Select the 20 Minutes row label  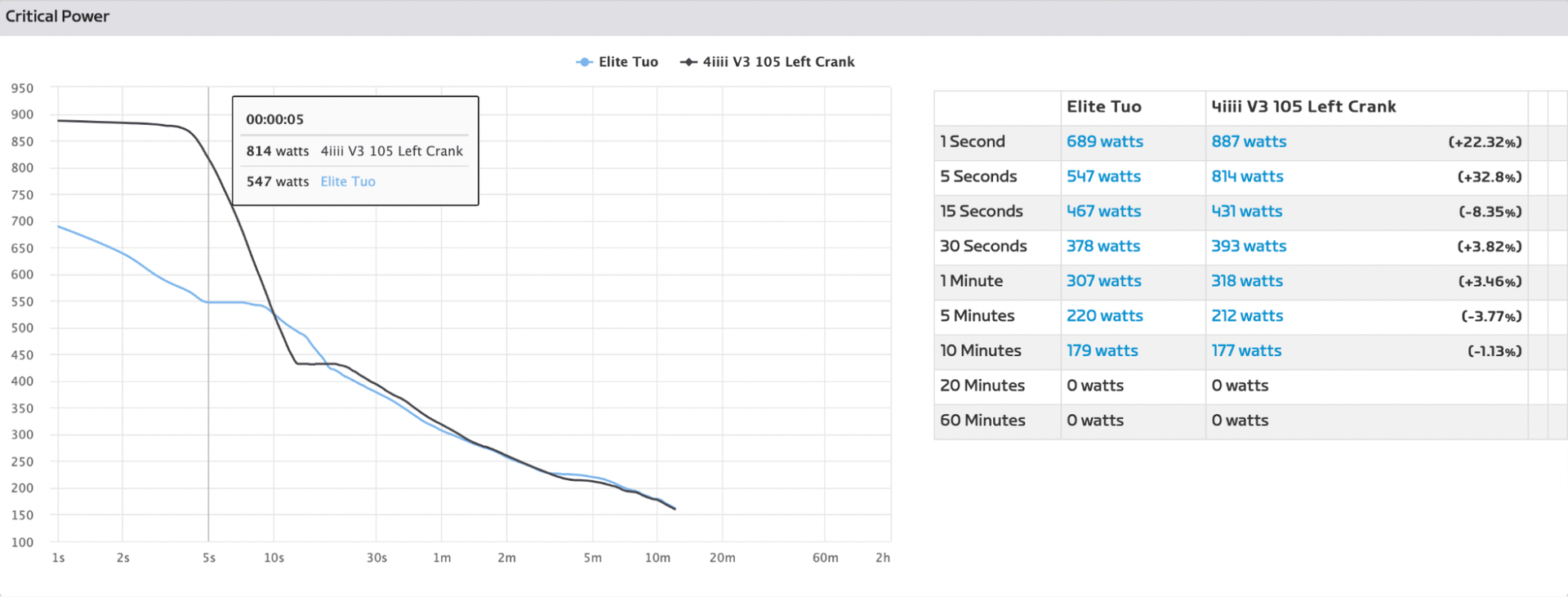(x=982, y=385)
